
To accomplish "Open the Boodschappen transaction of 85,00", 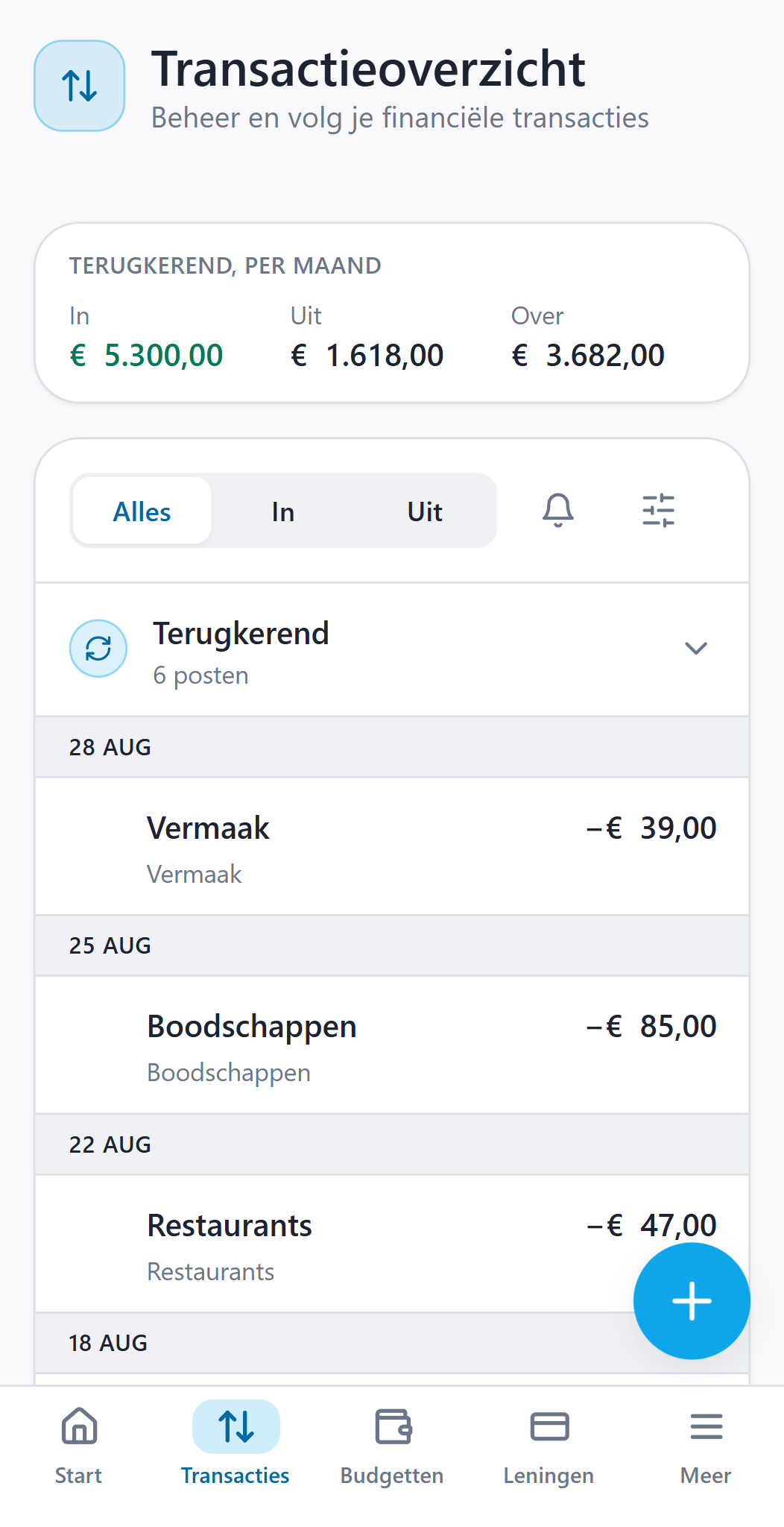I will pos(392,1045).
